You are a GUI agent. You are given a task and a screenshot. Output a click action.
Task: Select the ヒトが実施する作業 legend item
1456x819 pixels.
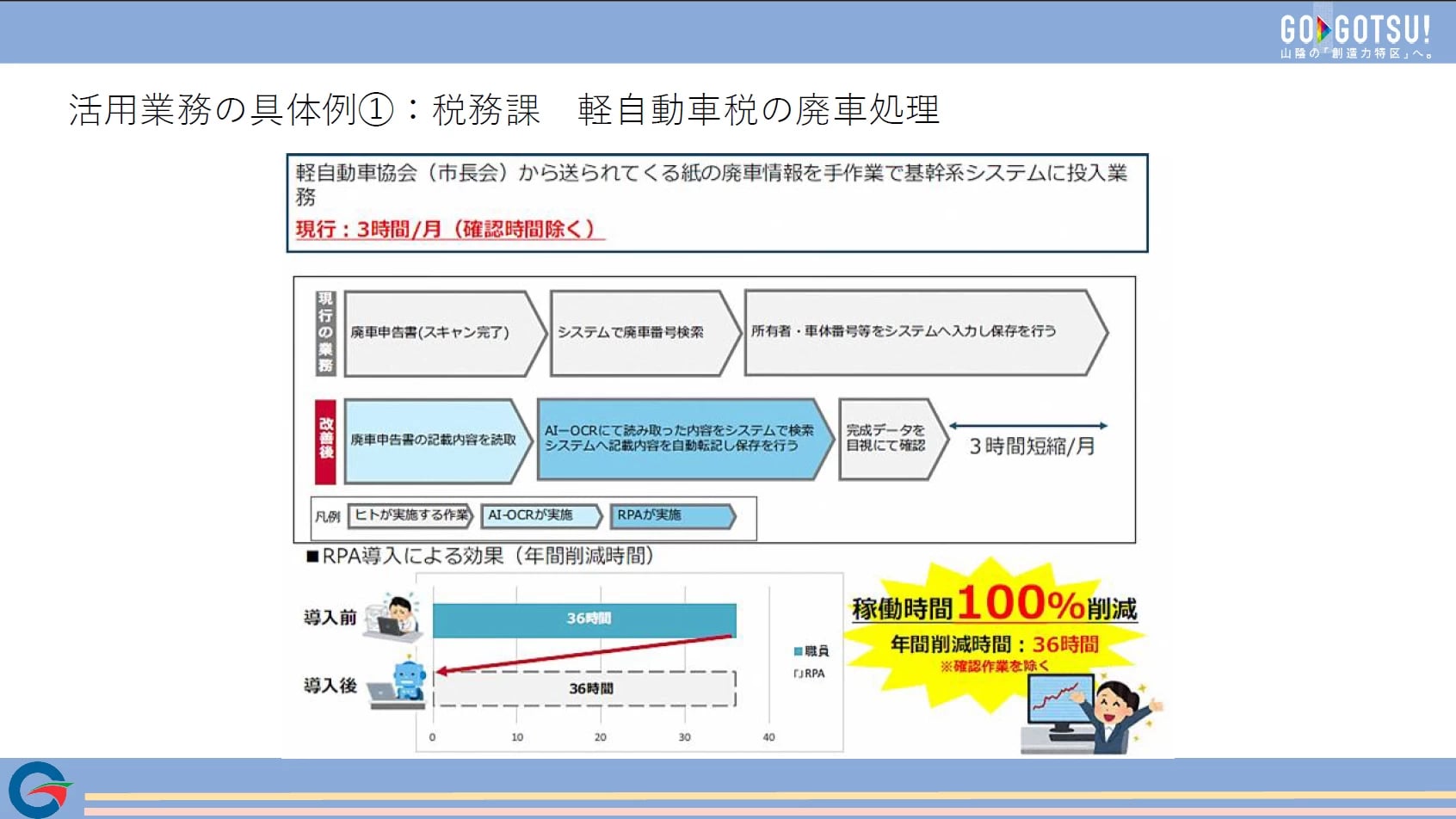411,515
